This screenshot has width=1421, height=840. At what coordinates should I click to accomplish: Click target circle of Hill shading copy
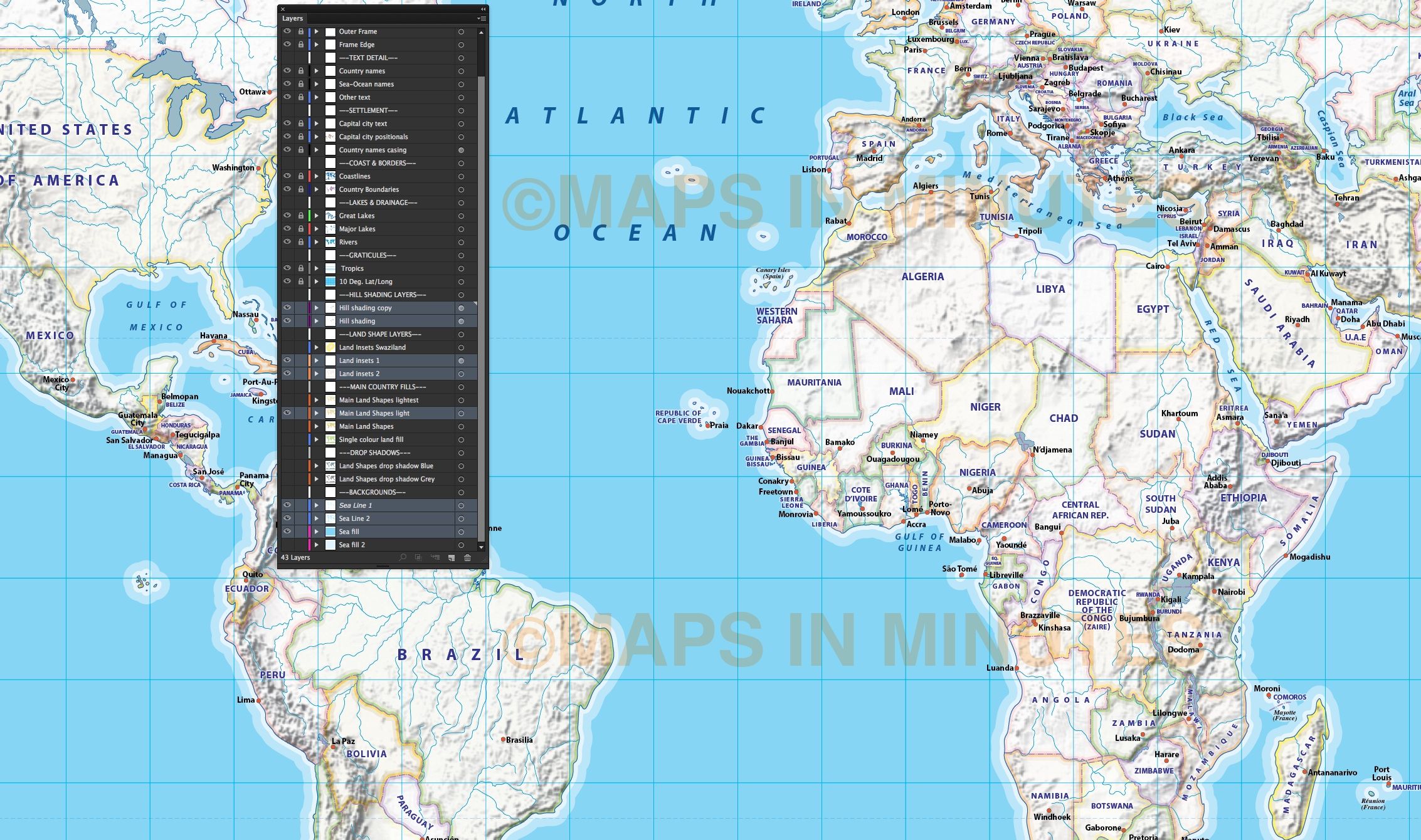[461, 308]
